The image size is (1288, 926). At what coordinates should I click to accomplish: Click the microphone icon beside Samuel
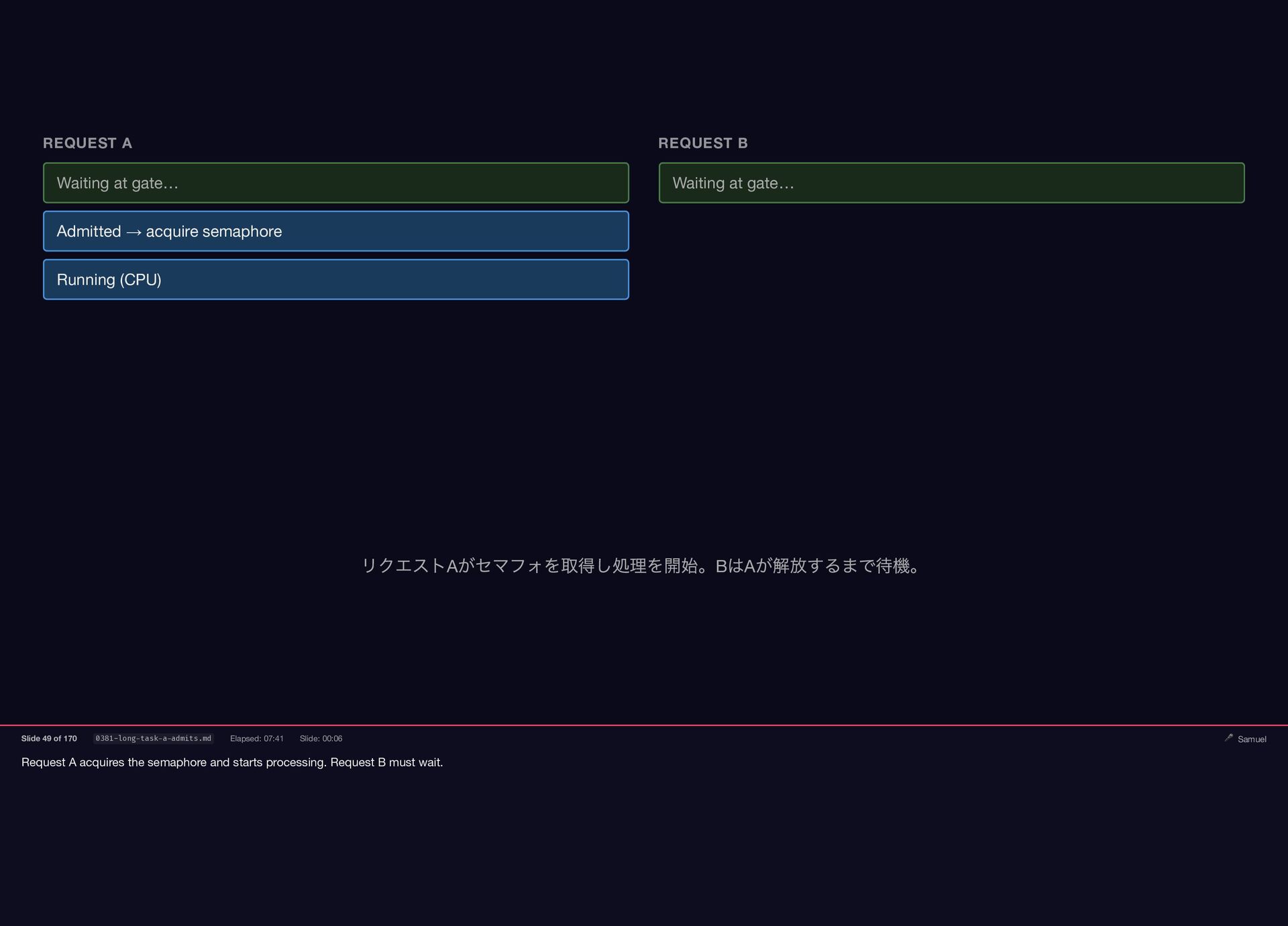1228,737
